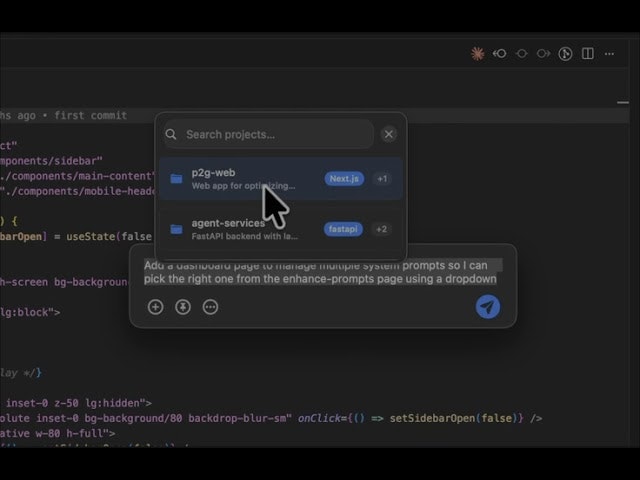Open the circled ellipsis options in prompt box
The width and height of the screenshot is (640, 480).
pos(210,307)
